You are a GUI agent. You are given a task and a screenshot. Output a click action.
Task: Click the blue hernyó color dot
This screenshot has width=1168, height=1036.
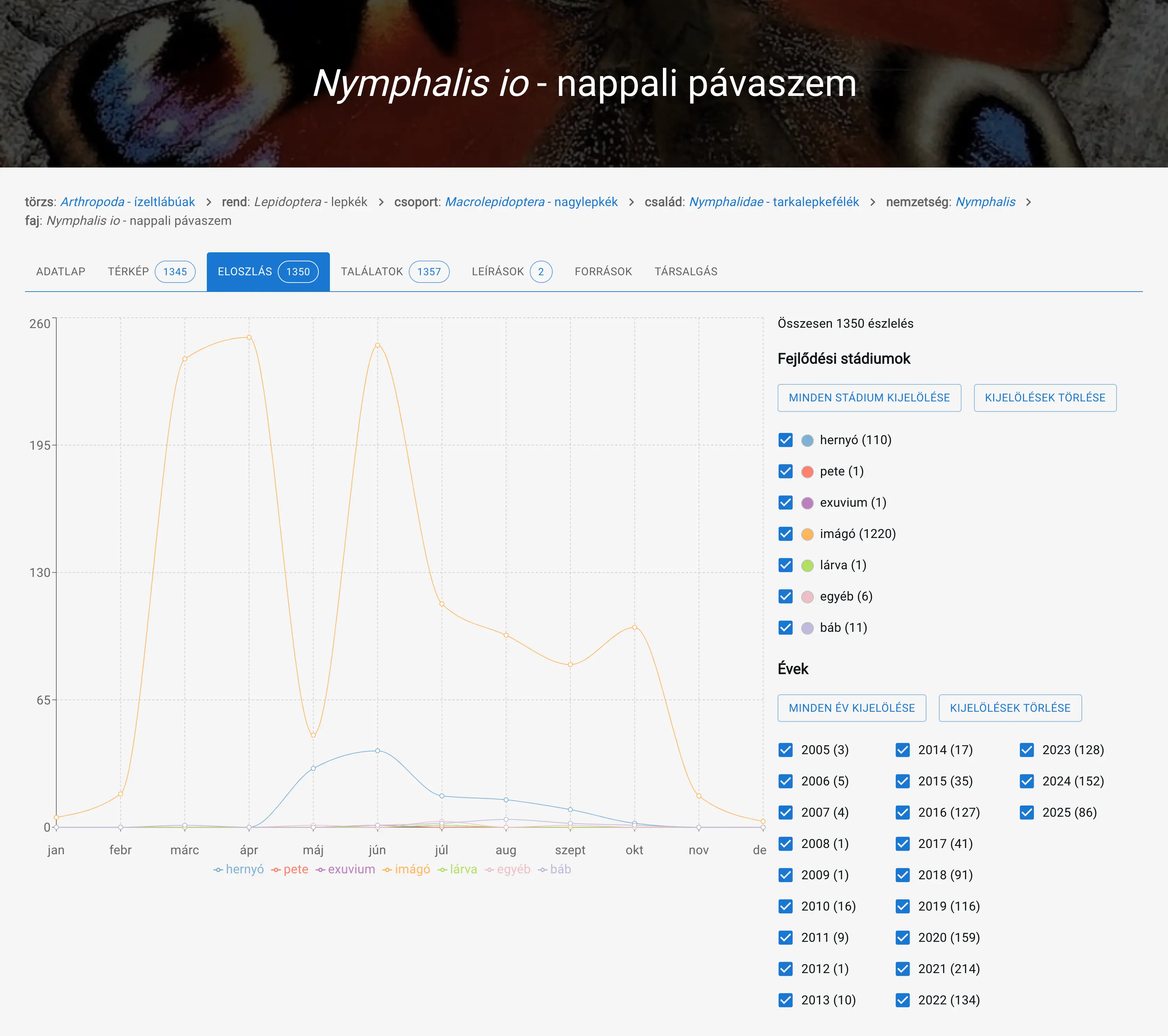(807, 441)
